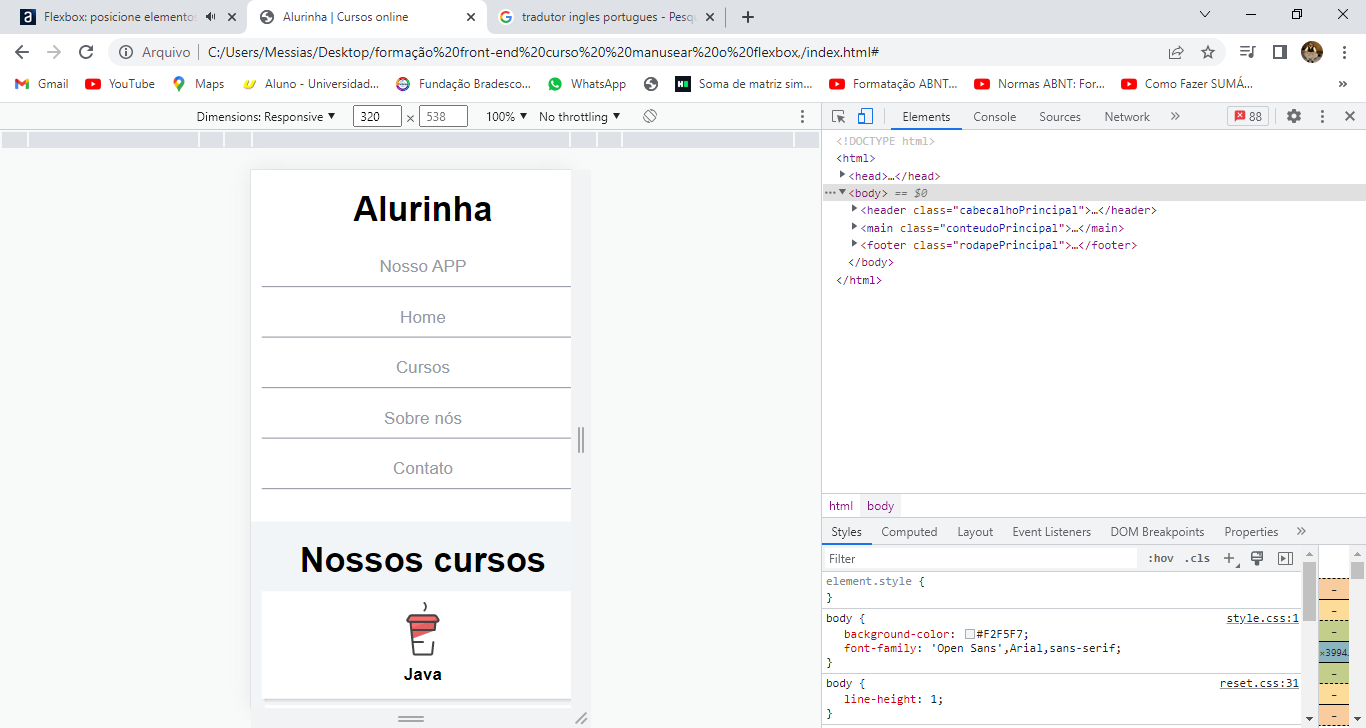The width and height of the screenshot is (1366, 728).
Task: Open the Properties tab
Action: [1251, 532]
